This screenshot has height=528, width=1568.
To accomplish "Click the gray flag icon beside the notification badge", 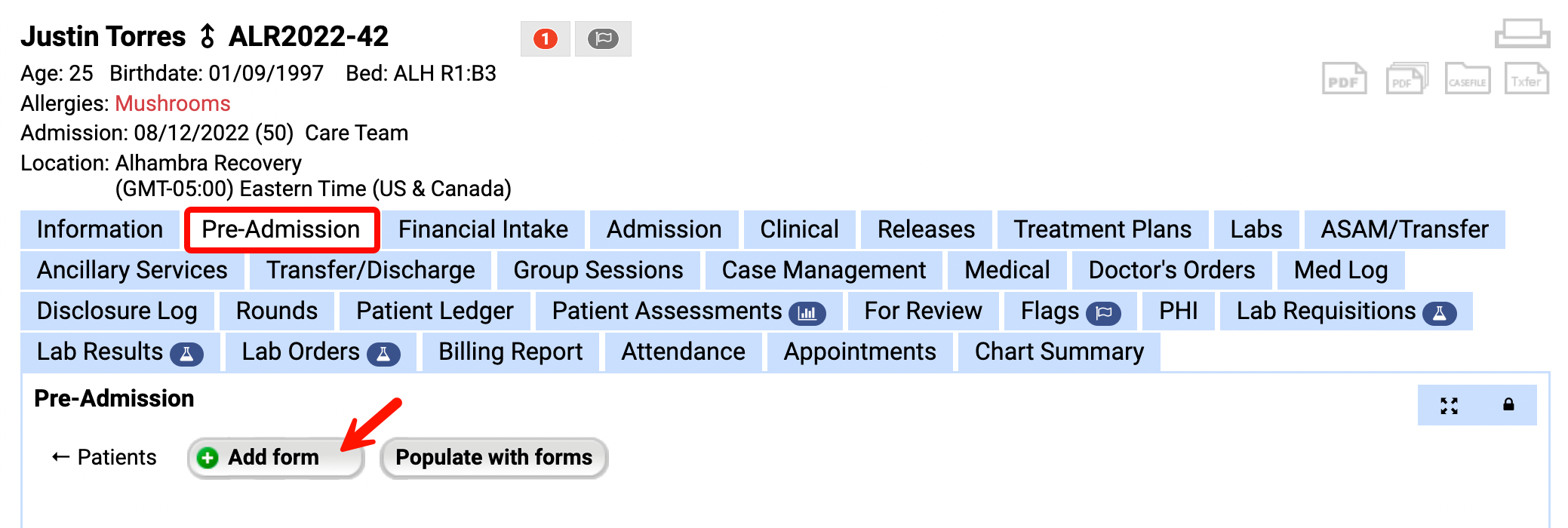I will click(604, 38).
